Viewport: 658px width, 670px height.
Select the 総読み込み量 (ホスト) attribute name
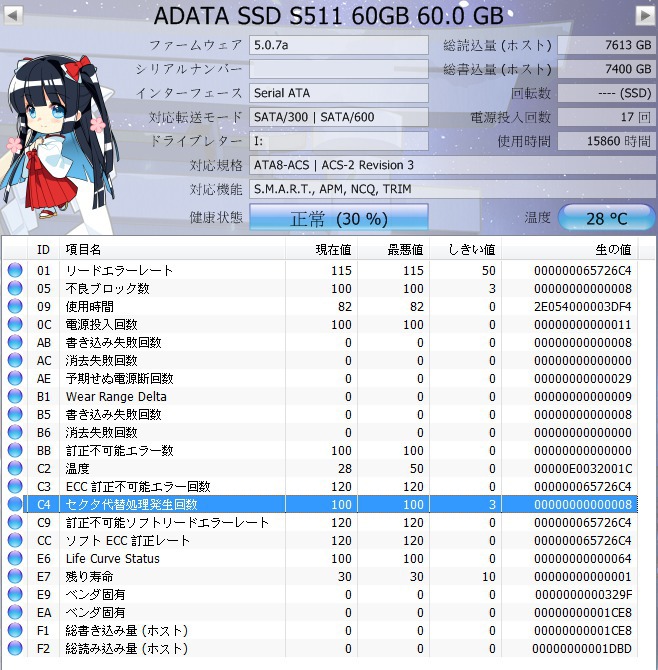126,649
